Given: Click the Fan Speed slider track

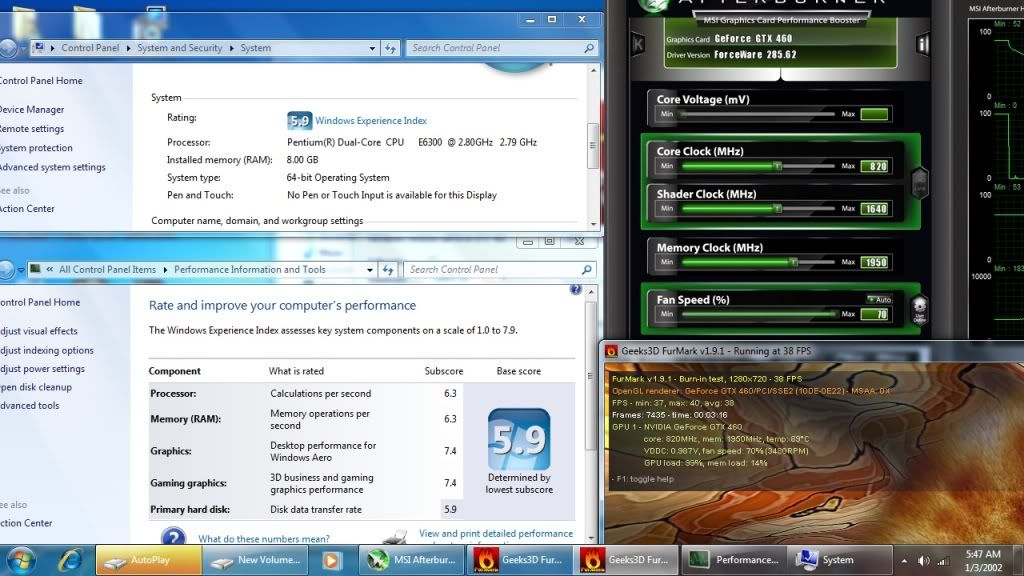Looking at the screenshot, I should [x=758, y=314].
